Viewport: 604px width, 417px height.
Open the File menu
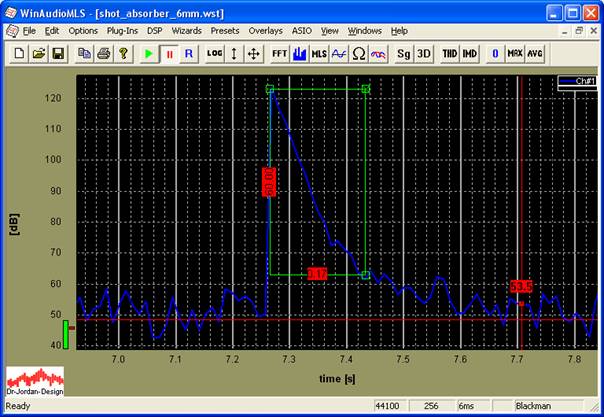coord(29,31)
